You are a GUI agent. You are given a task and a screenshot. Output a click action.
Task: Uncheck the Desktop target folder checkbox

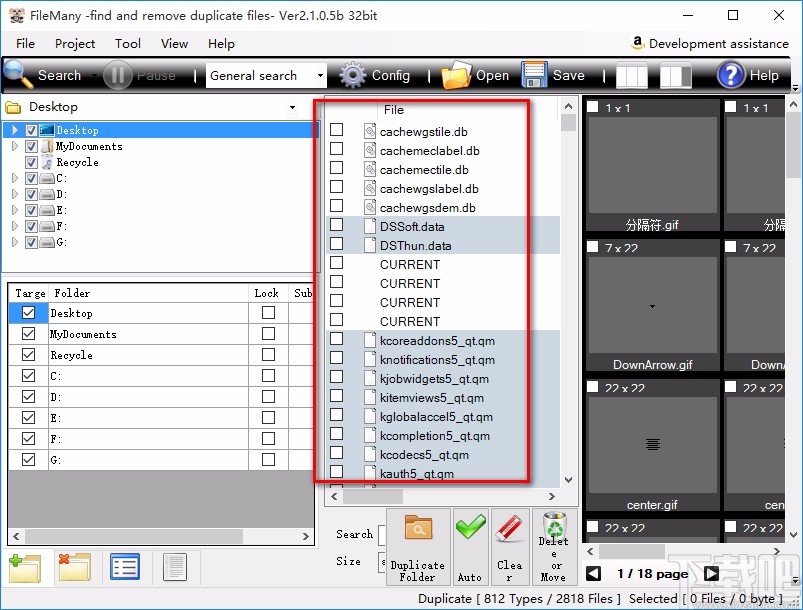coord(30,313)
